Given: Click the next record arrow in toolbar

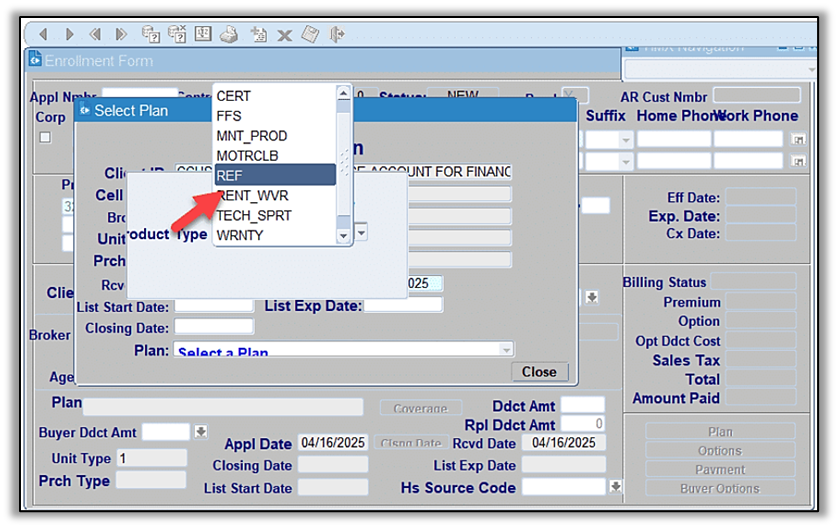Looking at the screenshot, I should pyautogui.click(x=68, y=34).
